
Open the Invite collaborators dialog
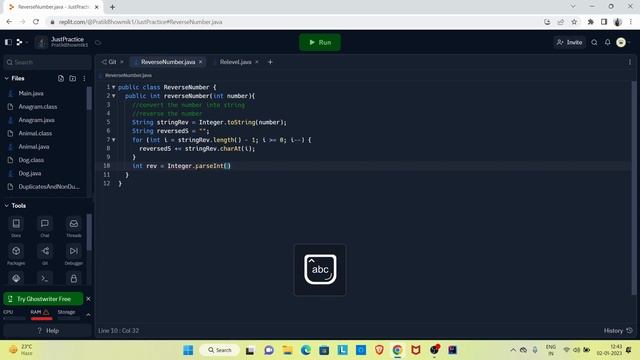pyautogui.click(x=569, y=42)
